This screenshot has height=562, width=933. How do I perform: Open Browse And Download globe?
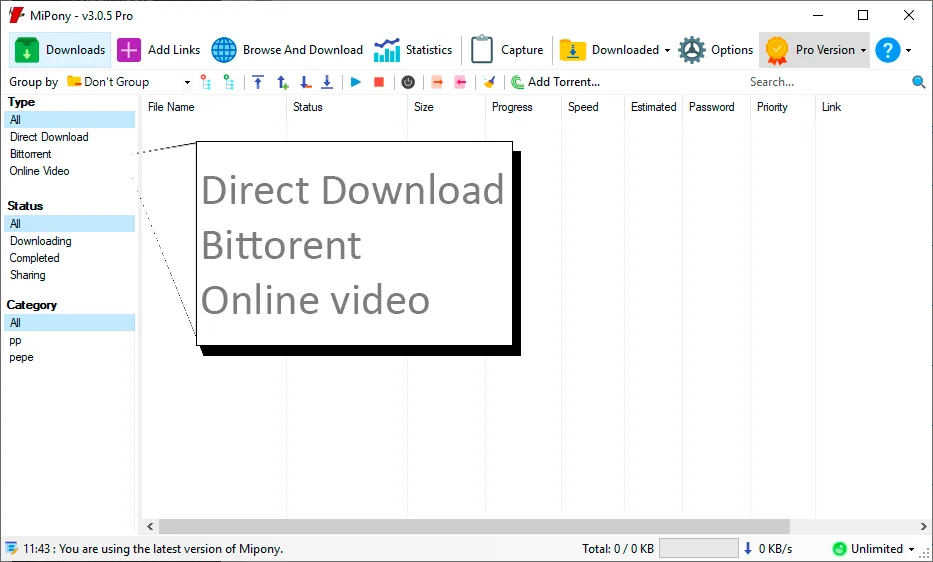point(224,50)
